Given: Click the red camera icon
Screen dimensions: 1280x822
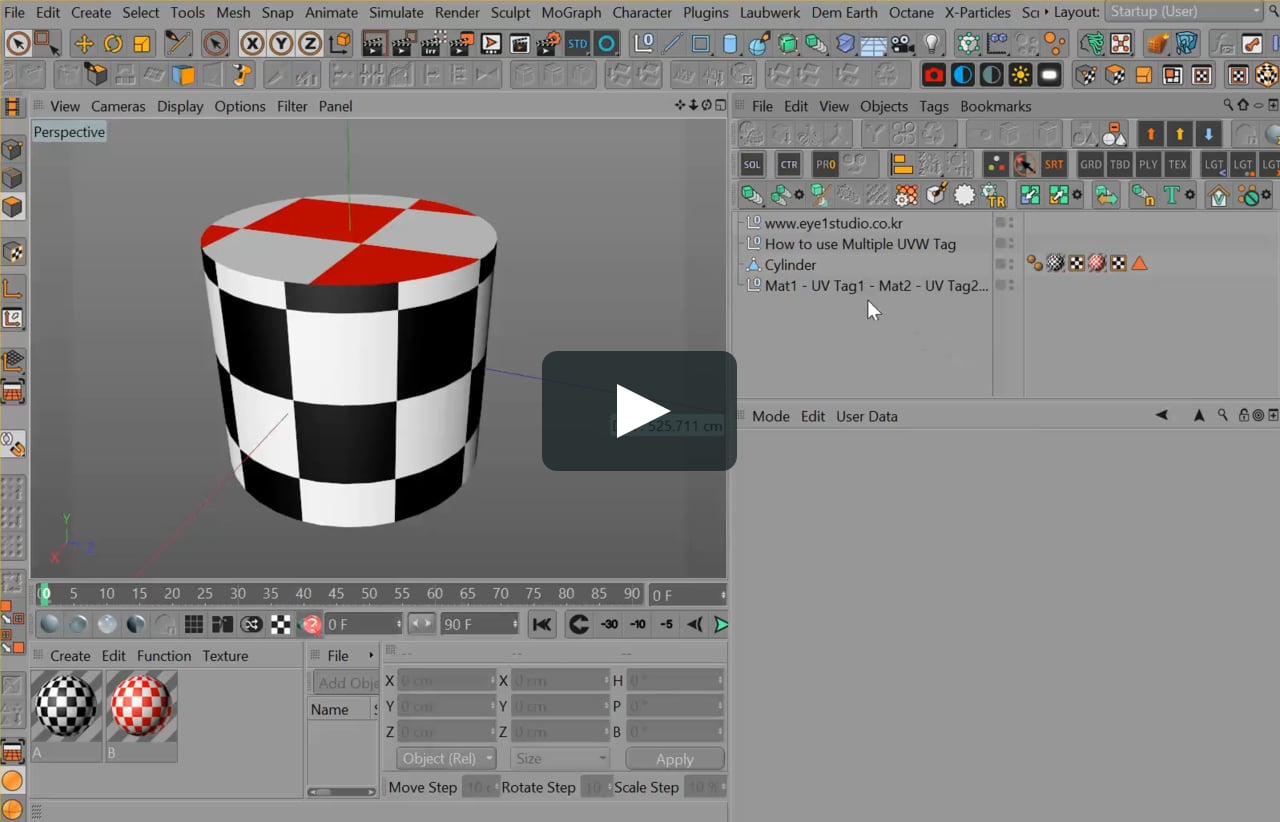Looking at the screenshot, I should pyautogui.click(x=934, y=75).
